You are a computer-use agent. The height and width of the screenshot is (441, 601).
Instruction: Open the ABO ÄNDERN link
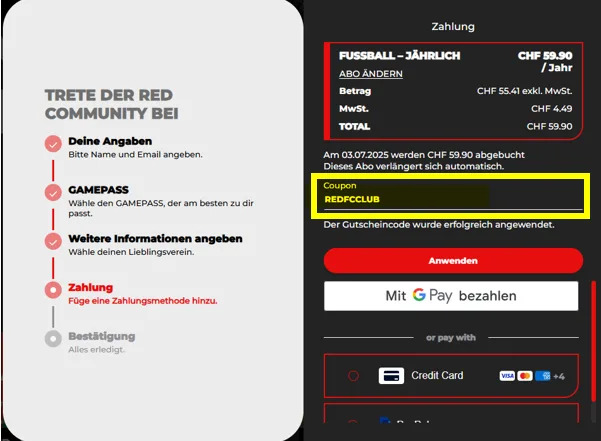[x=371, y=74]
